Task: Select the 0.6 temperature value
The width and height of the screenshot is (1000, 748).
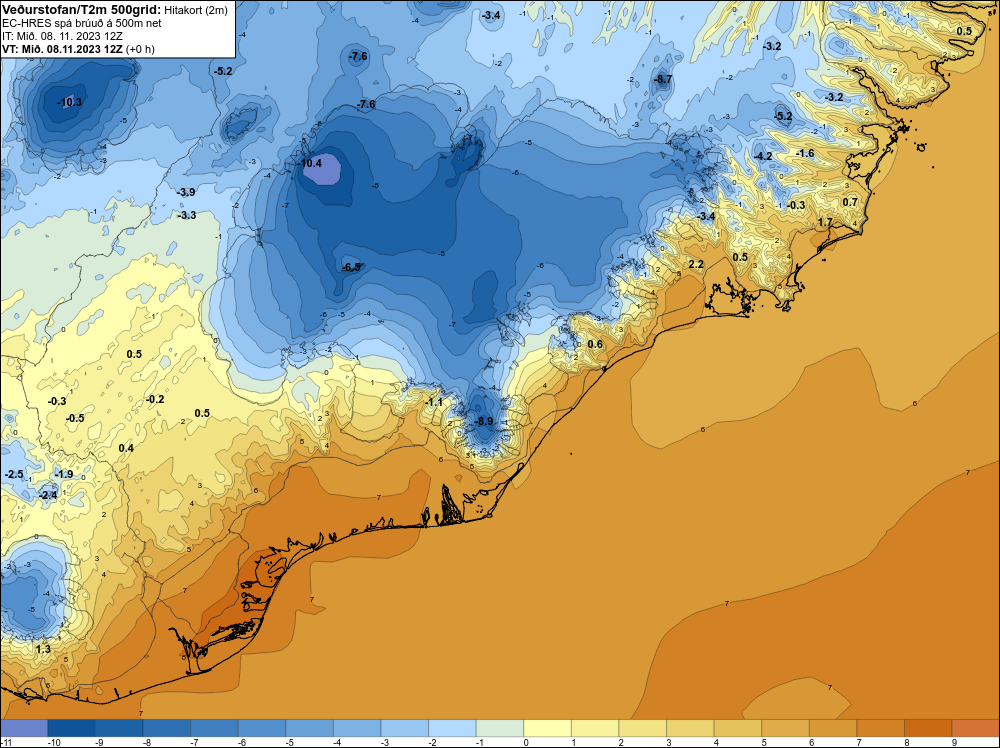Action: point(594,344)
